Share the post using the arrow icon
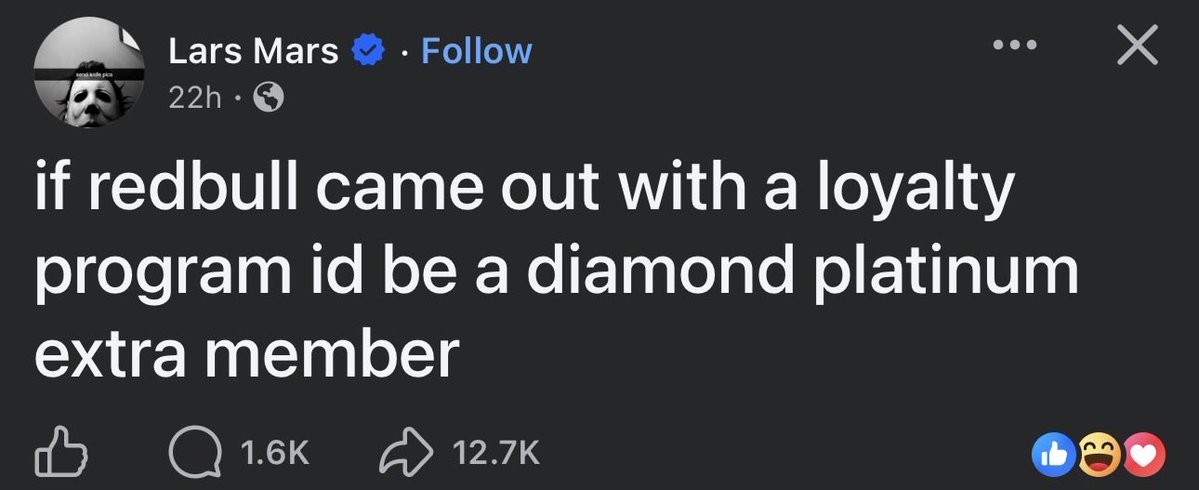The width and height of the screenshot is (1199, 490). coord(405,452)
